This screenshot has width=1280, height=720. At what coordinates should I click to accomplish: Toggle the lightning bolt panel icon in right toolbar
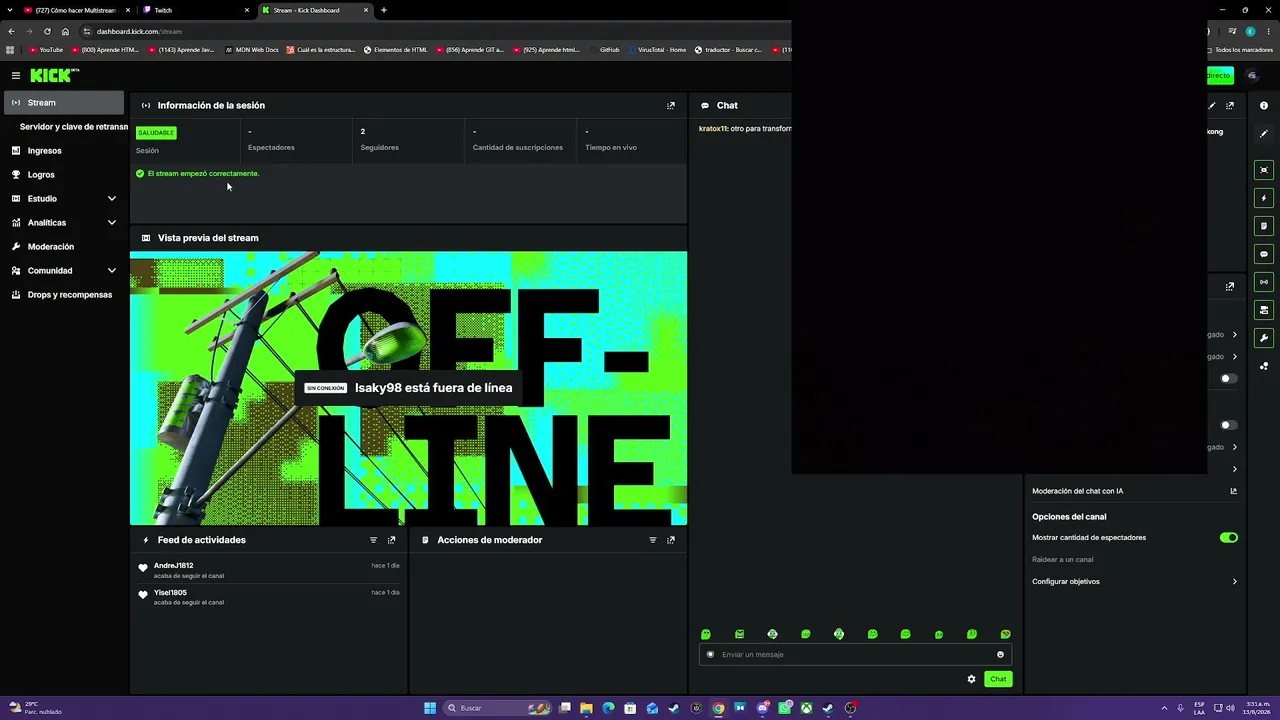(1264, 198)
